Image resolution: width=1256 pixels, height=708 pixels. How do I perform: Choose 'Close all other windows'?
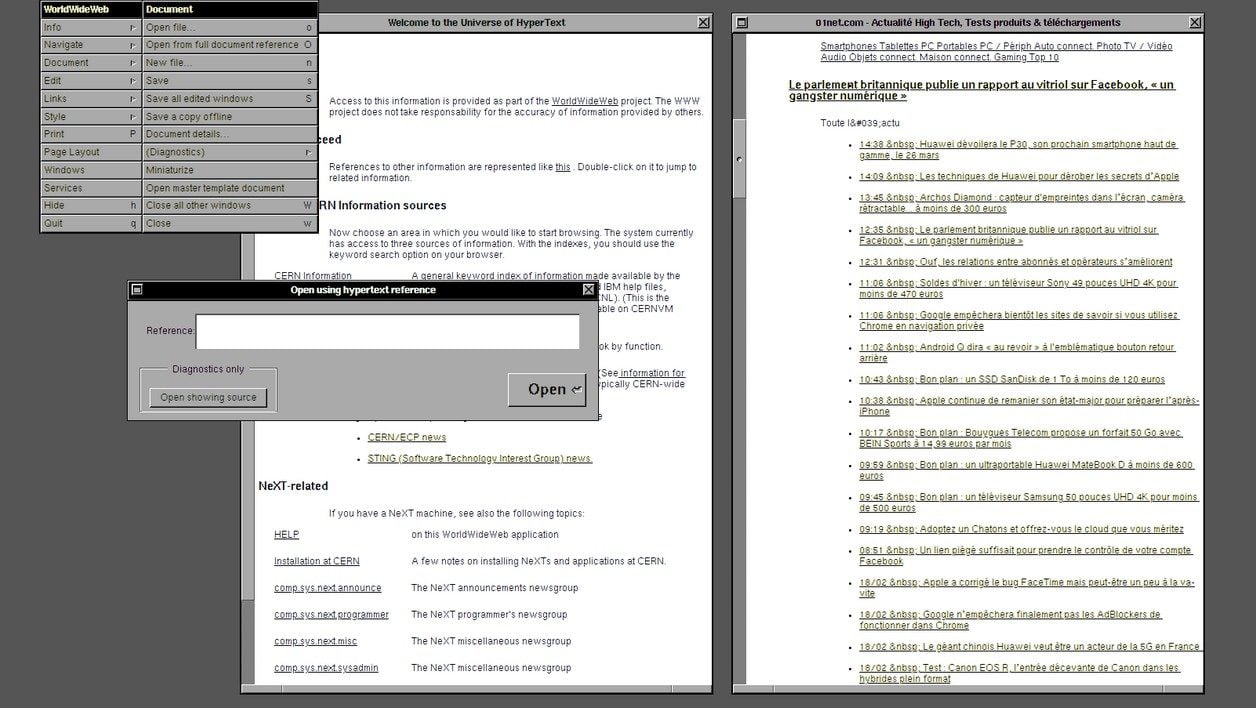(230, 206)
